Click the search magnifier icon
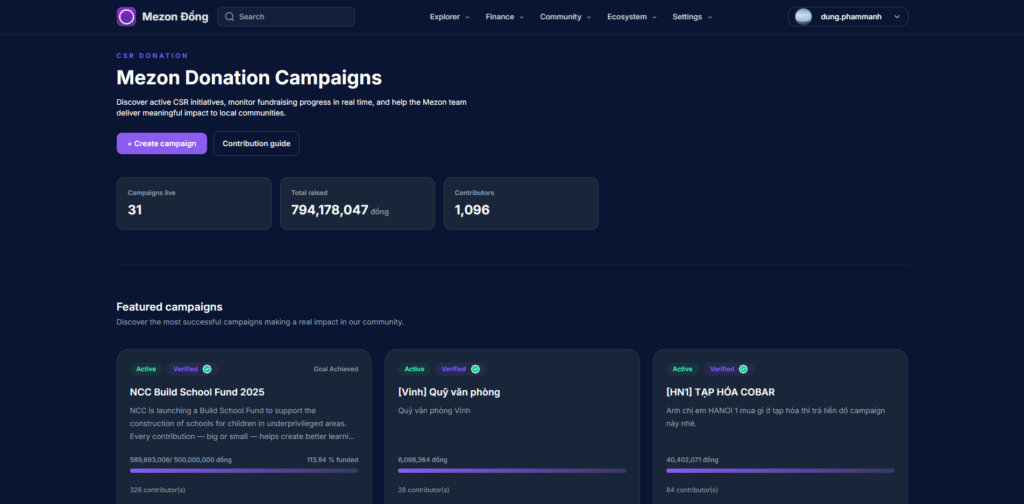Screen dimensions: 1024x504 tap(229, 17)
